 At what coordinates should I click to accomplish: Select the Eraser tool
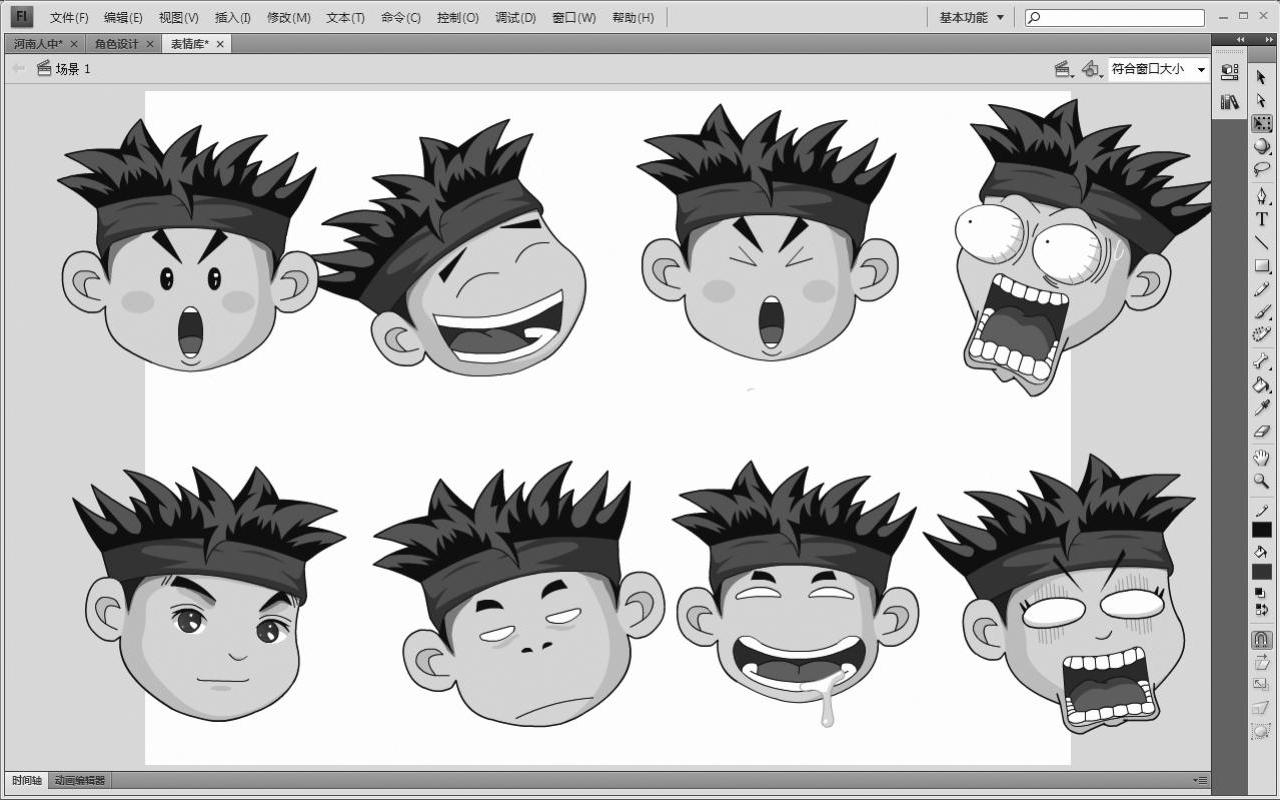[x=1261, y=431]
